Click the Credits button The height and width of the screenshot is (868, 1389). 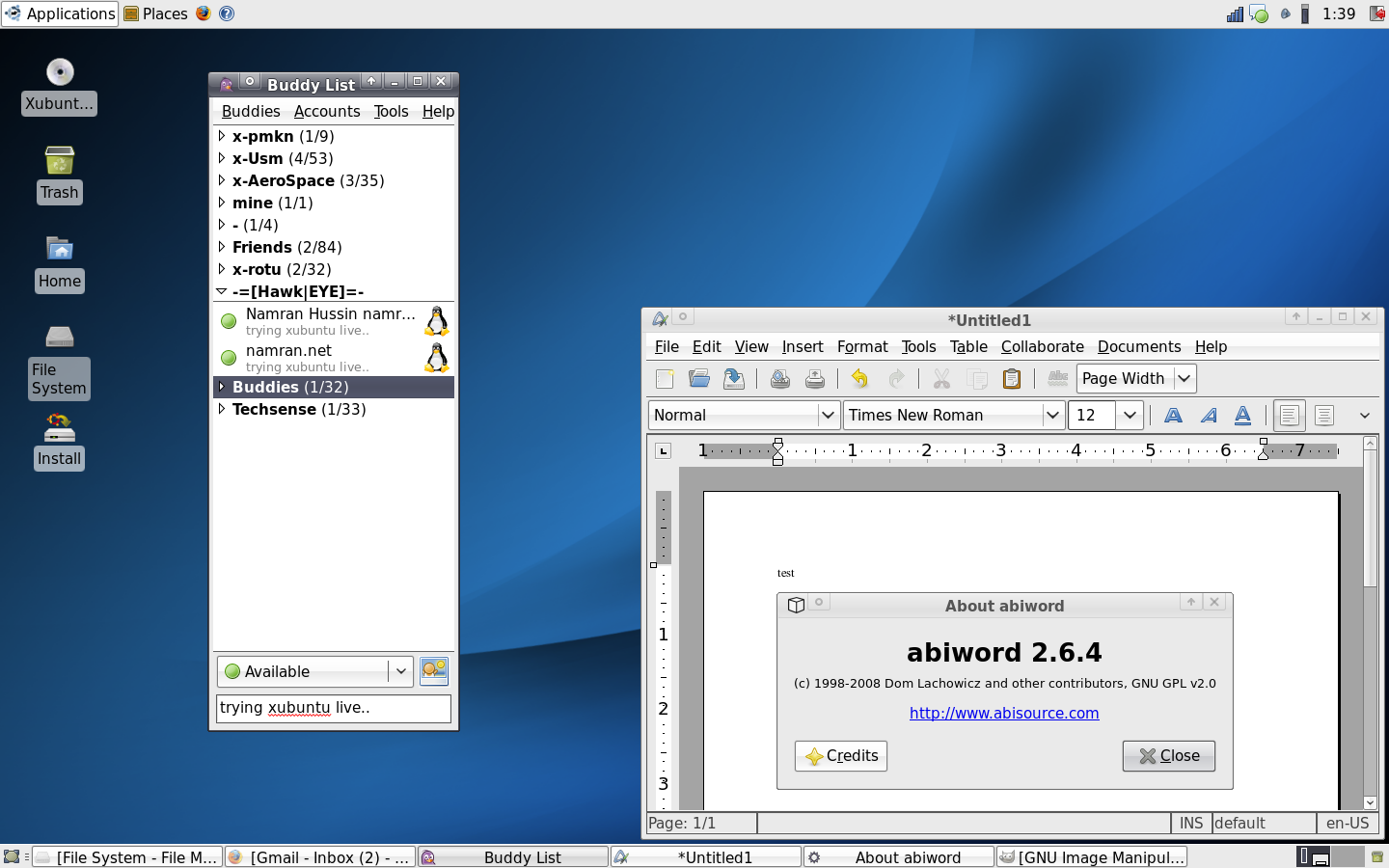tap(841, 756)
